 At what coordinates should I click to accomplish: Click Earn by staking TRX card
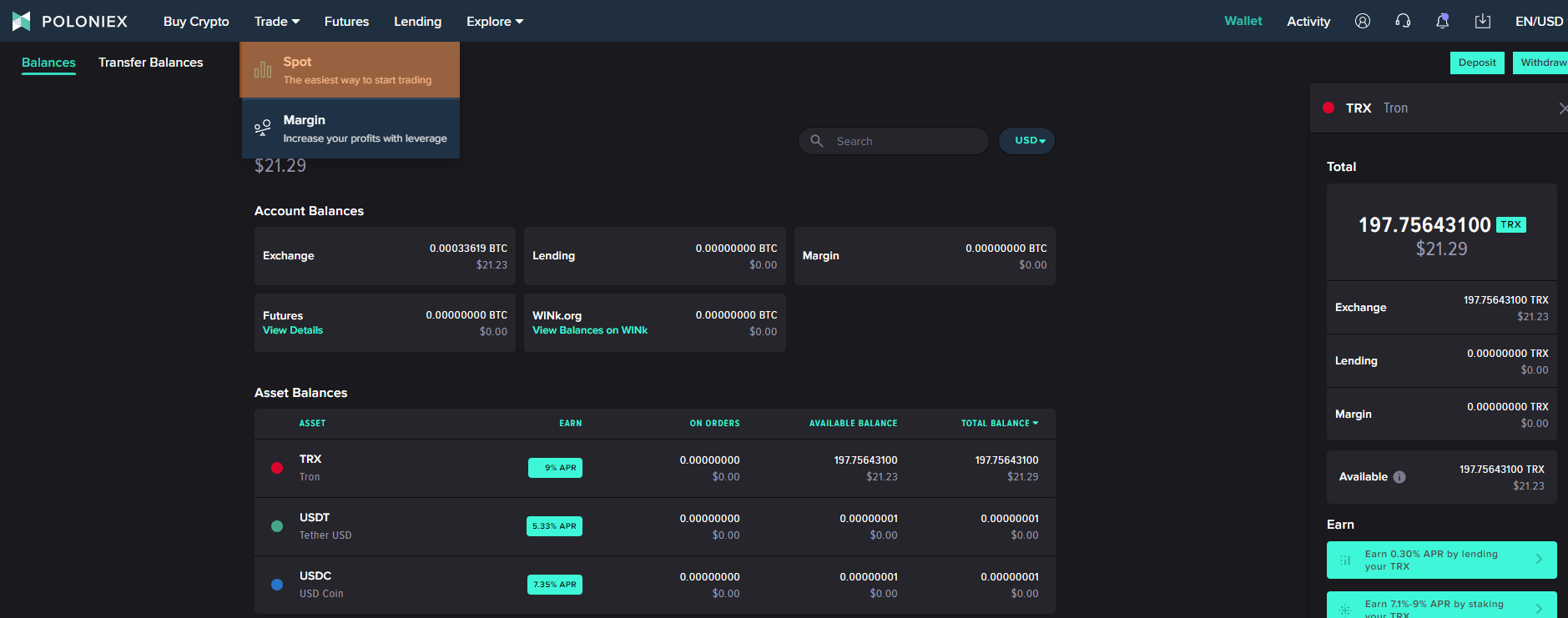(1441, 605)
